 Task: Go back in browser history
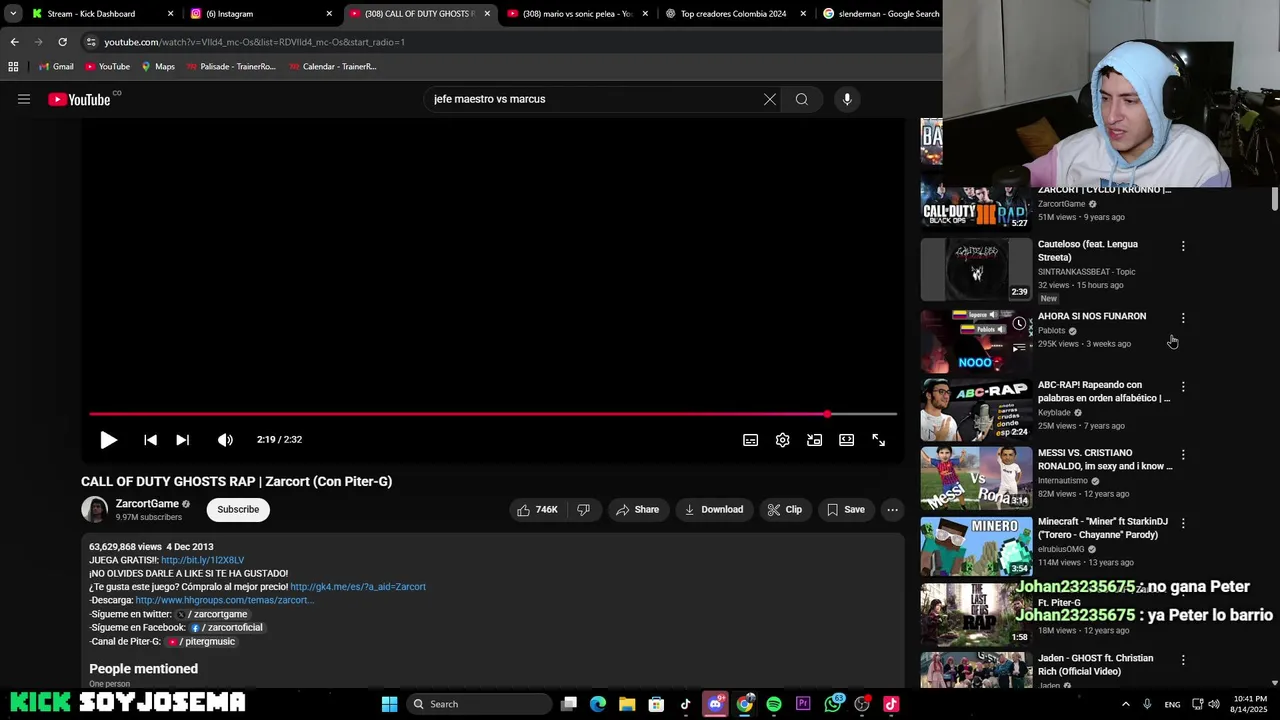click(14, 42)
